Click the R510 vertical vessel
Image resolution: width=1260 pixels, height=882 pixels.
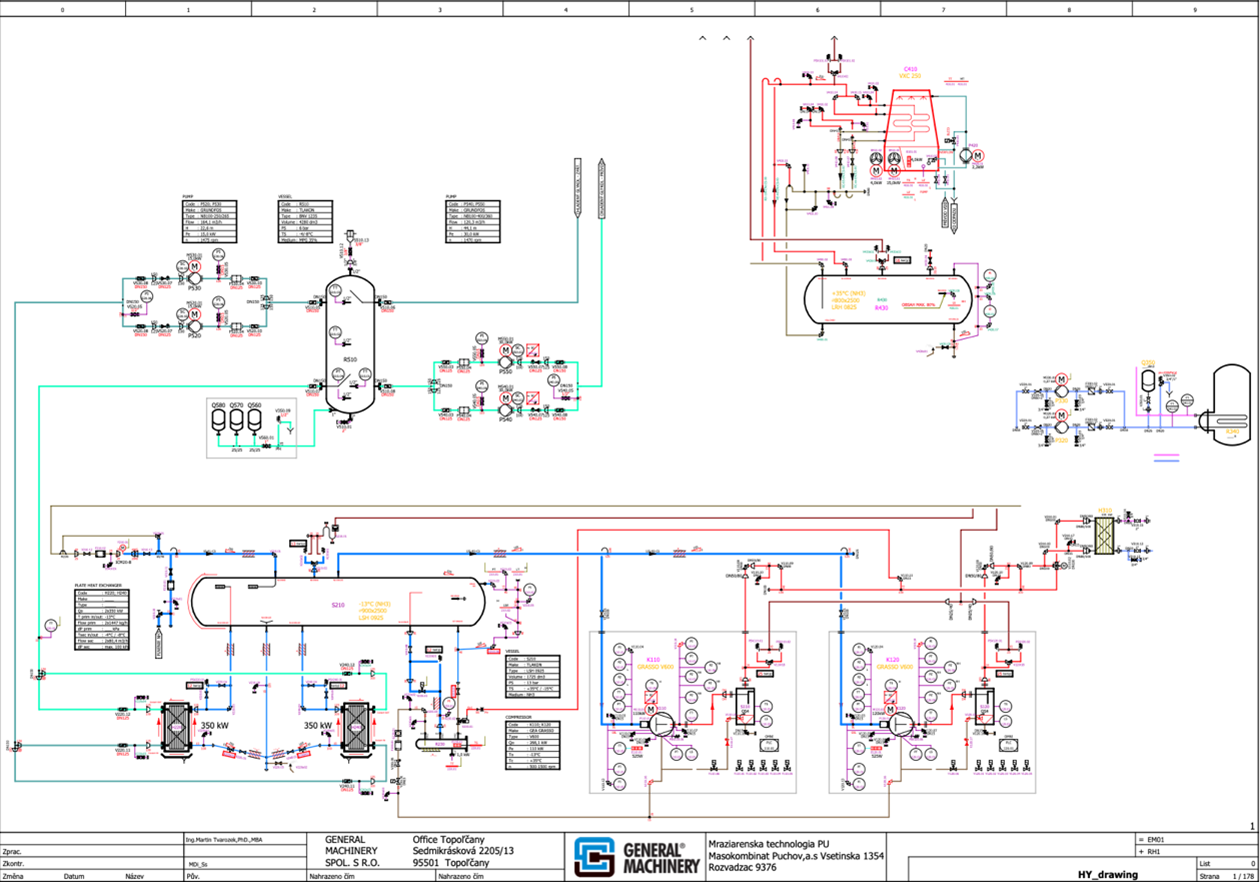click(x=350, y=345)
